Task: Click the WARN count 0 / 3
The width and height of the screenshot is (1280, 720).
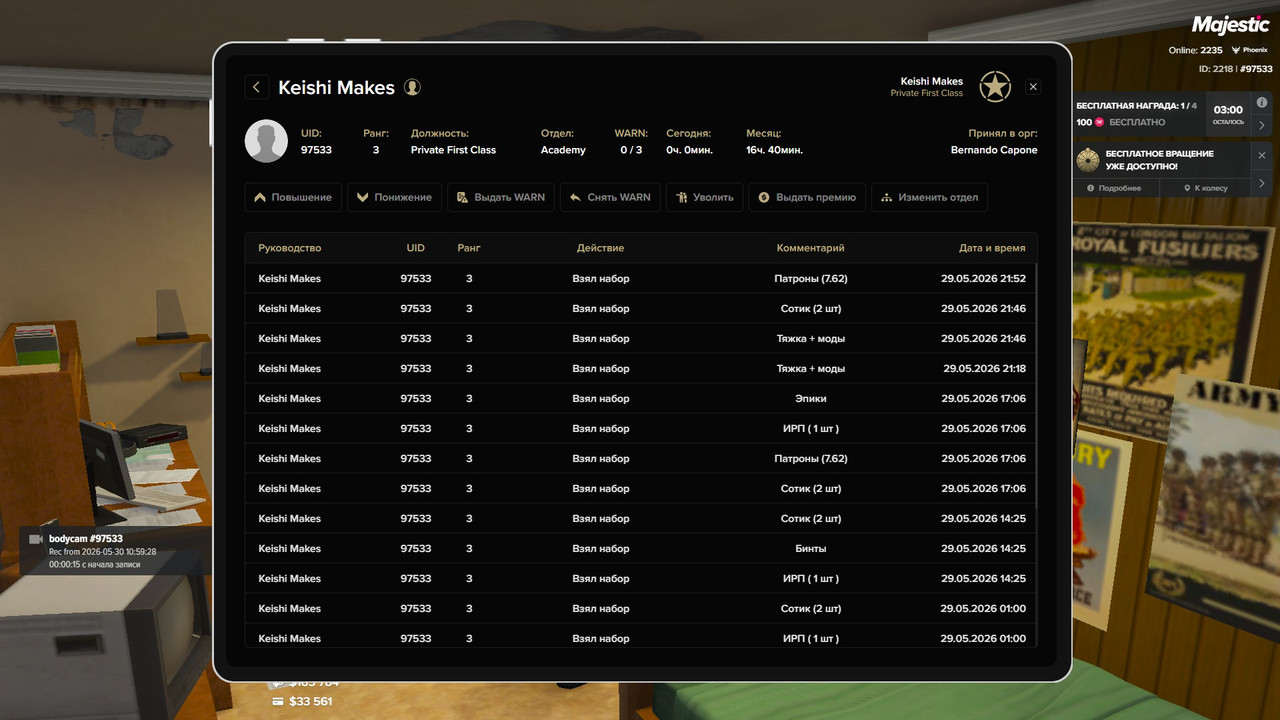Action: 631,150
